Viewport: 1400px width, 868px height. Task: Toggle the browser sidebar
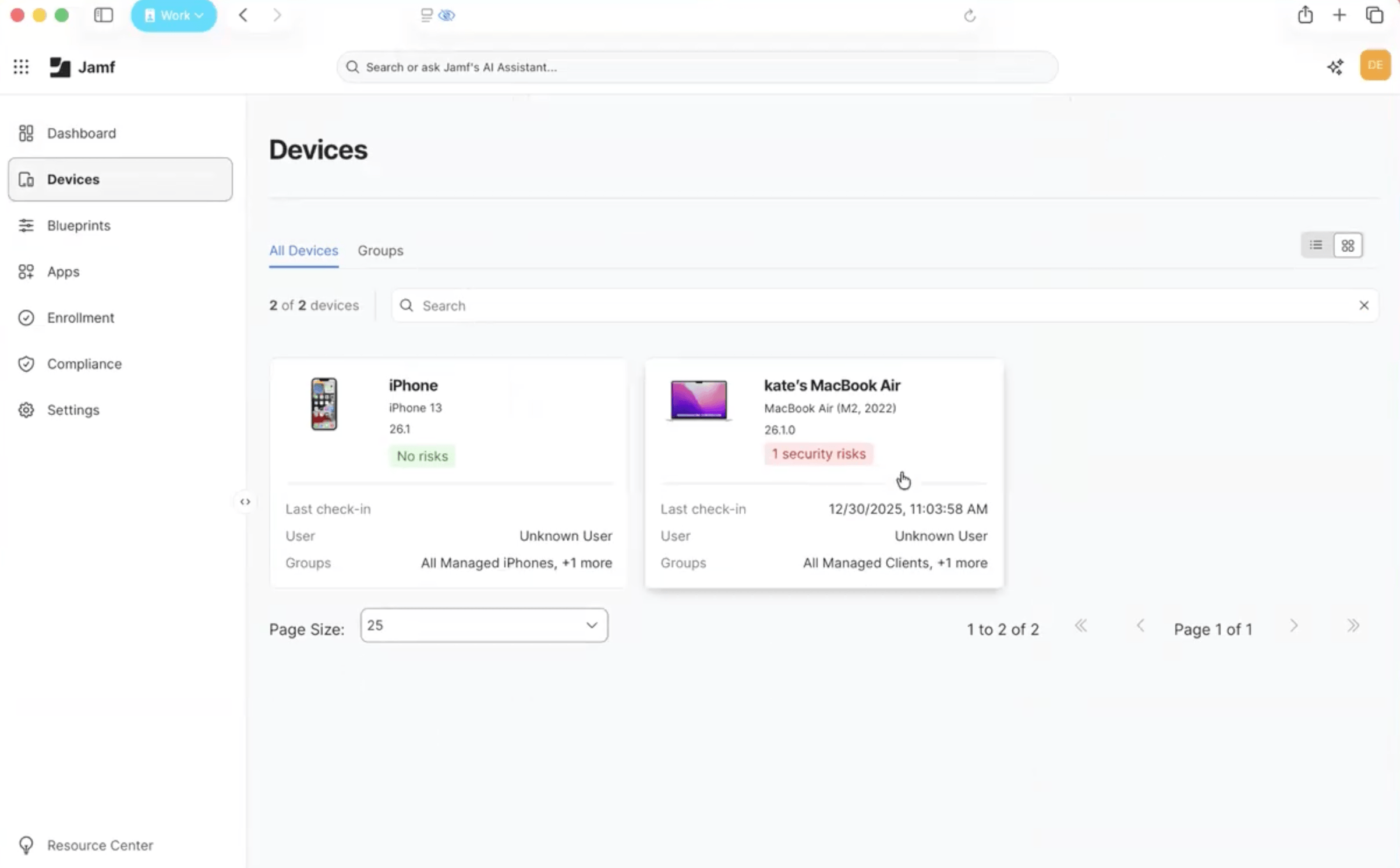coord(104,15)
